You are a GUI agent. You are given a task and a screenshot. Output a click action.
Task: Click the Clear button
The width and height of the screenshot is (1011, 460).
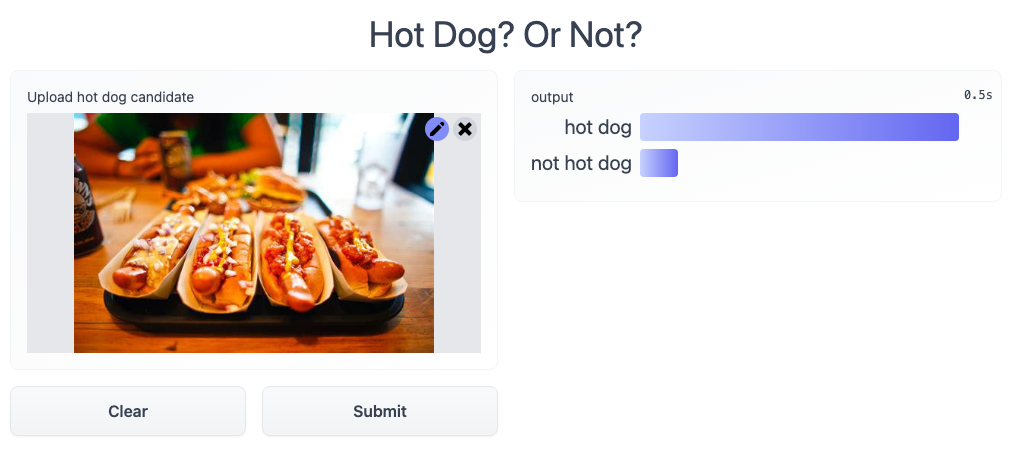(128, 411)
